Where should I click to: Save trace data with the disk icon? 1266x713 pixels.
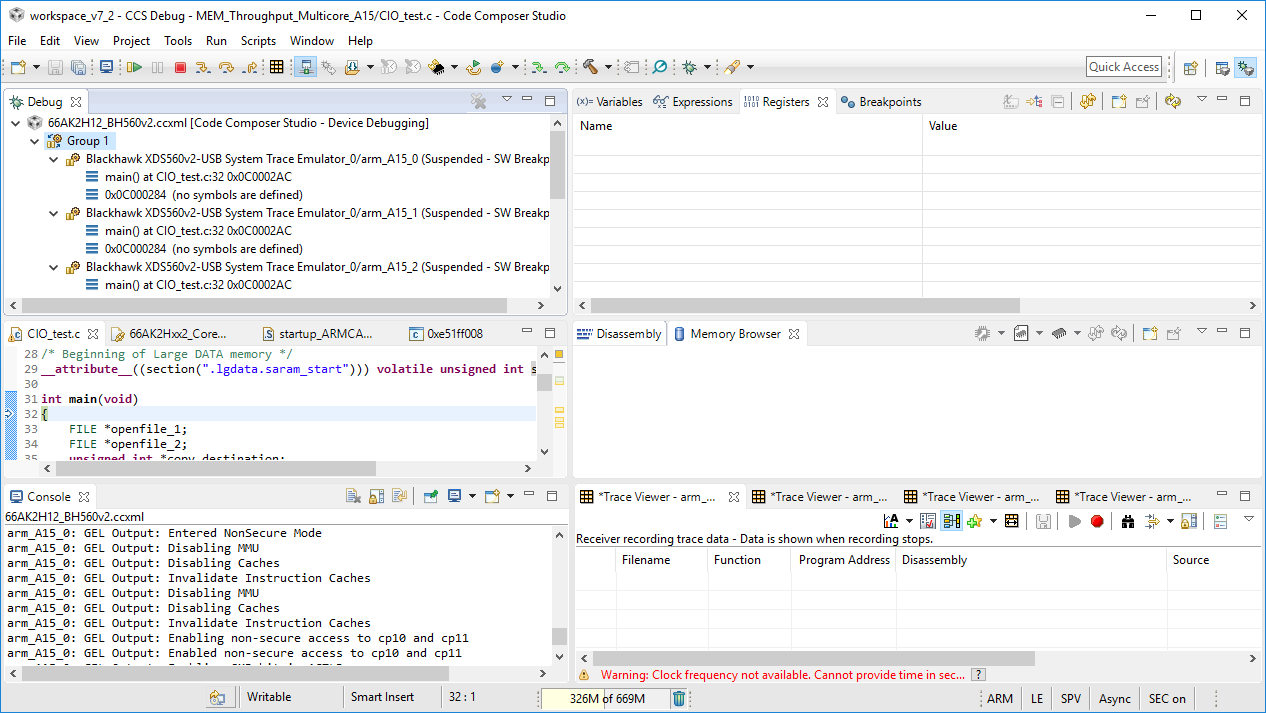[x=1043, y=520]
